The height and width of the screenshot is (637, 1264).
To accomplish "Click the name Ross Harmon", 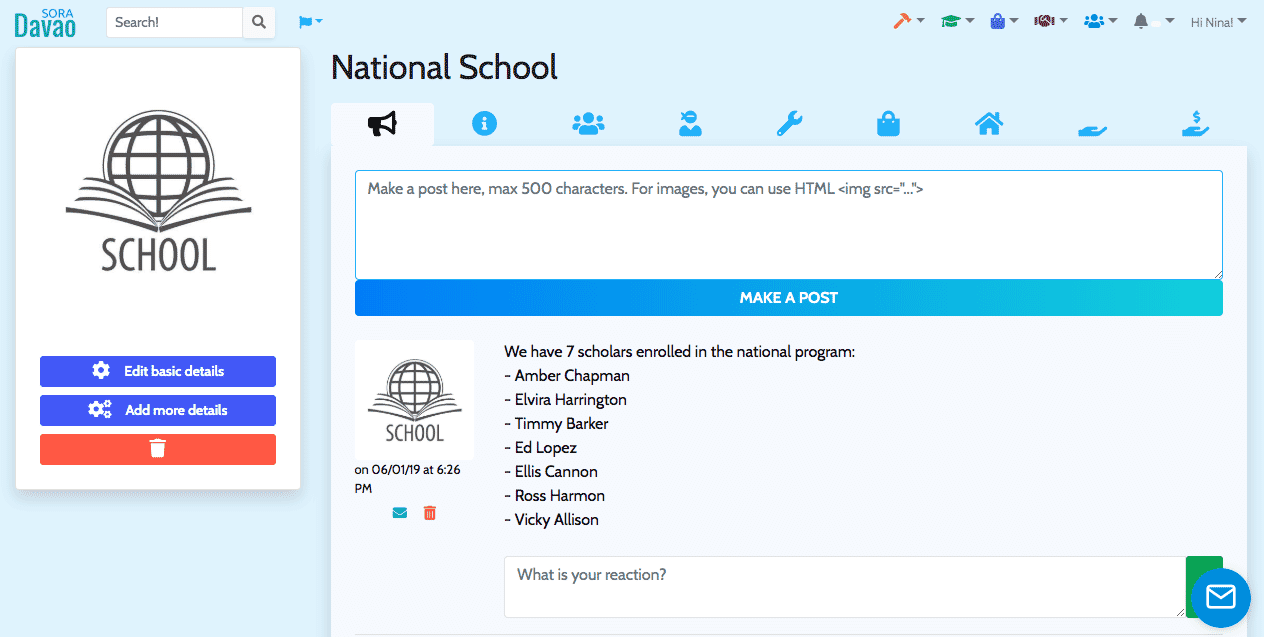I will pos(560,496).
